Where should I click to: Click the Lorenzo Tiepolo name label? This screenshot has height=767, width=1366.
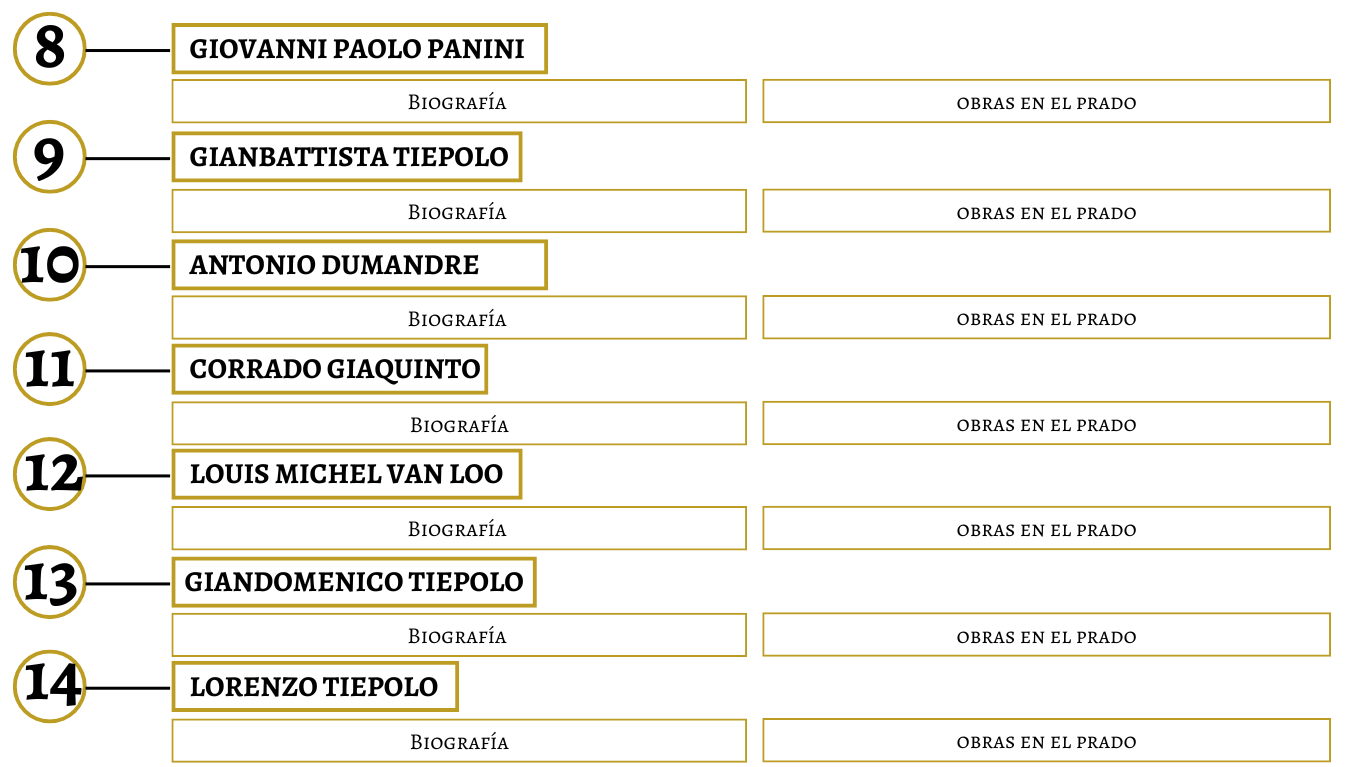[314, 687]
